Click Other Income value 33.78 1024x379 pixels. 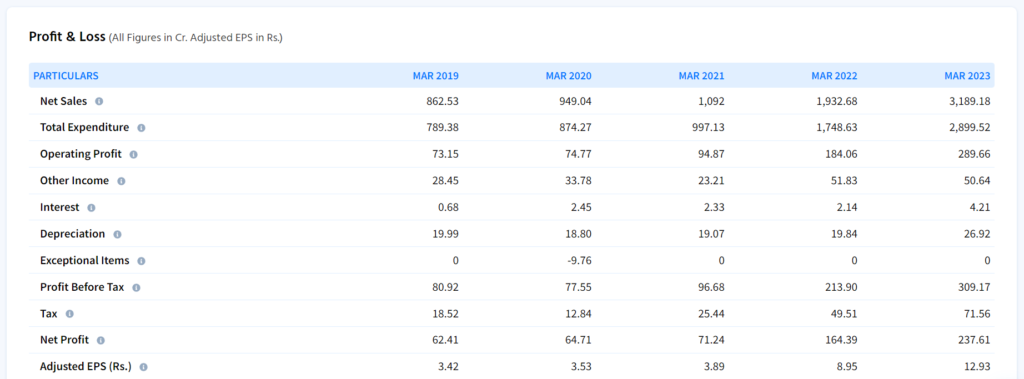click(x=579, y=180)
